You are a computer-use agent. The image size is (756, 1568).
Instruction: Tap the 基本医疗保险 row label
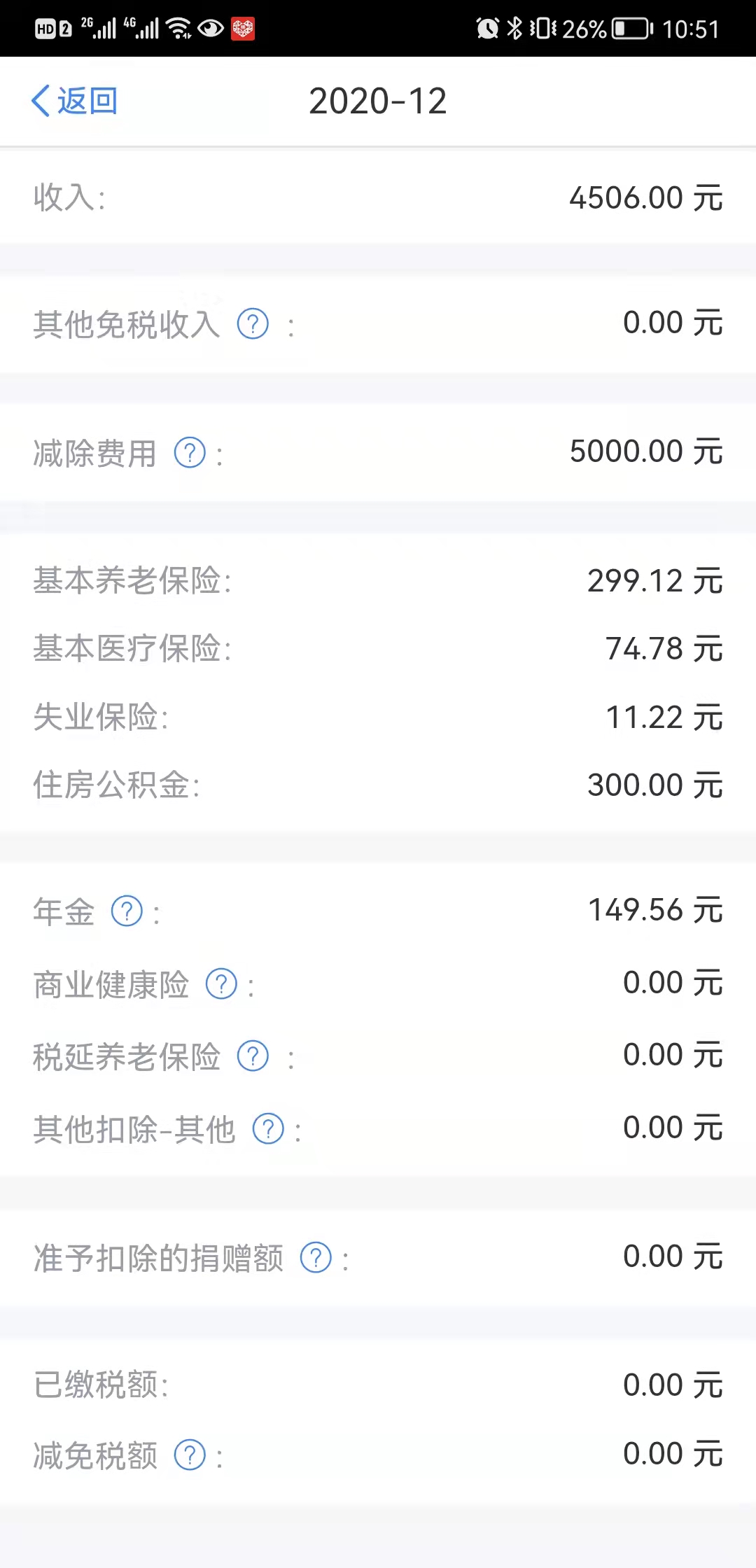132,648
